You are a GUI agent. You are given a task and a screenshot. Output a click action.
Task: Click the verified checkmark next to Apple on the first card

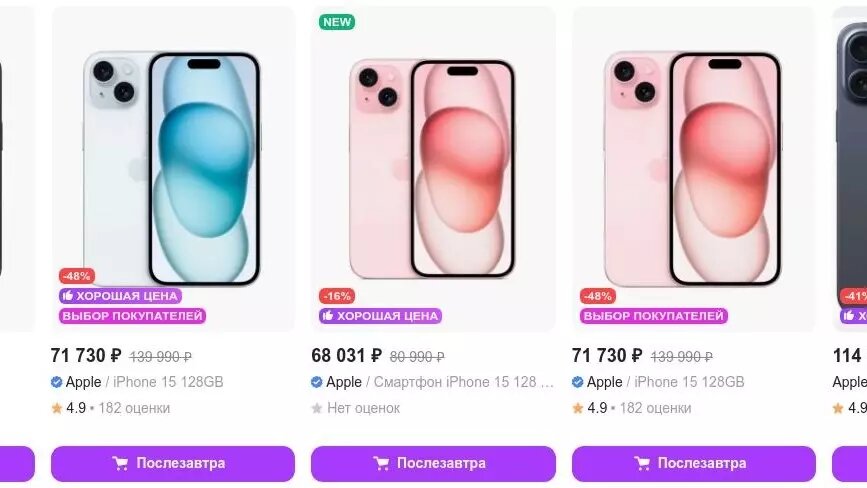56,382
